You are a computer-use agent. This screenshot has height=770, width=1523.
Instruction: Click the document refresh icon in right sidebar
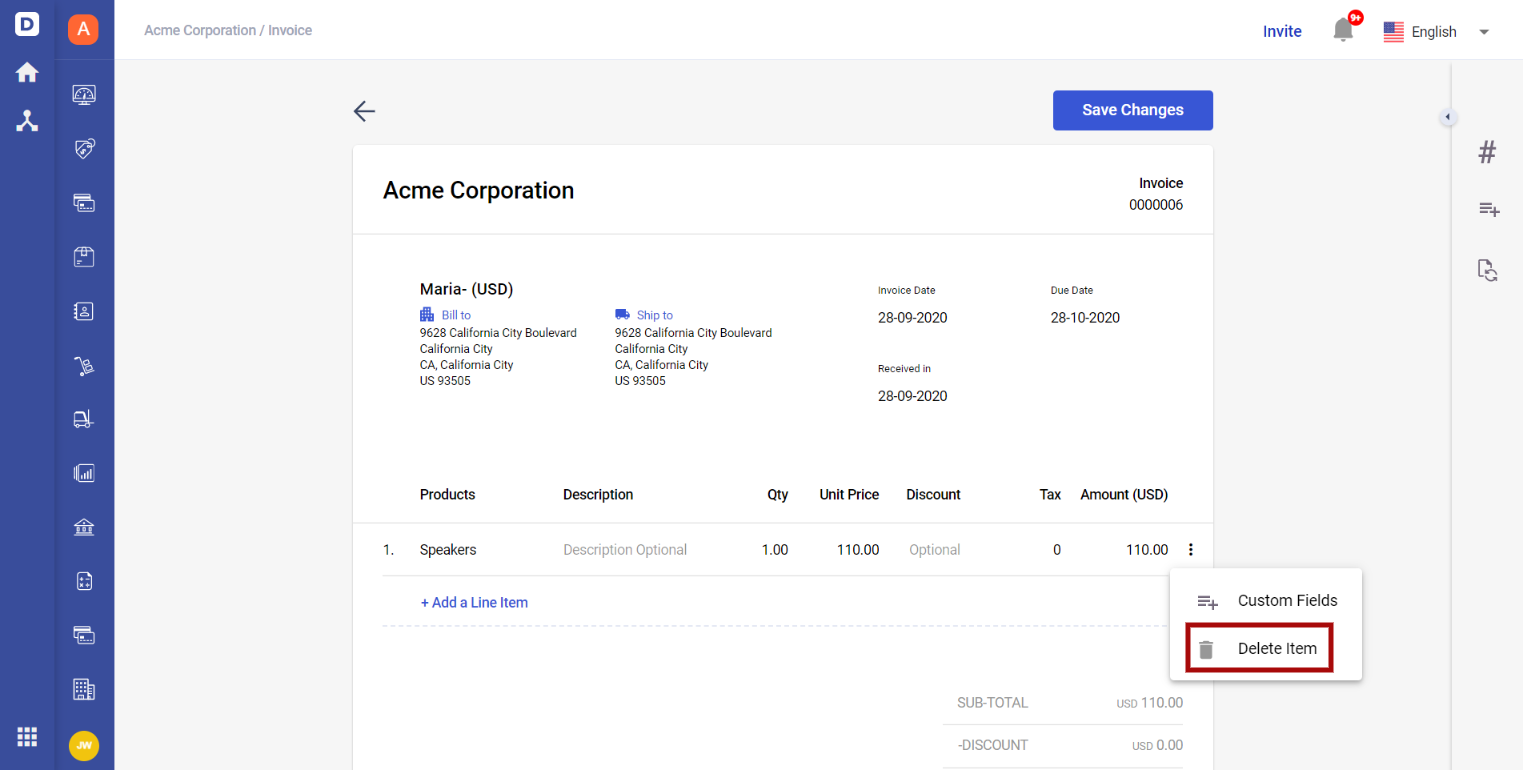tap(1488, 270)
